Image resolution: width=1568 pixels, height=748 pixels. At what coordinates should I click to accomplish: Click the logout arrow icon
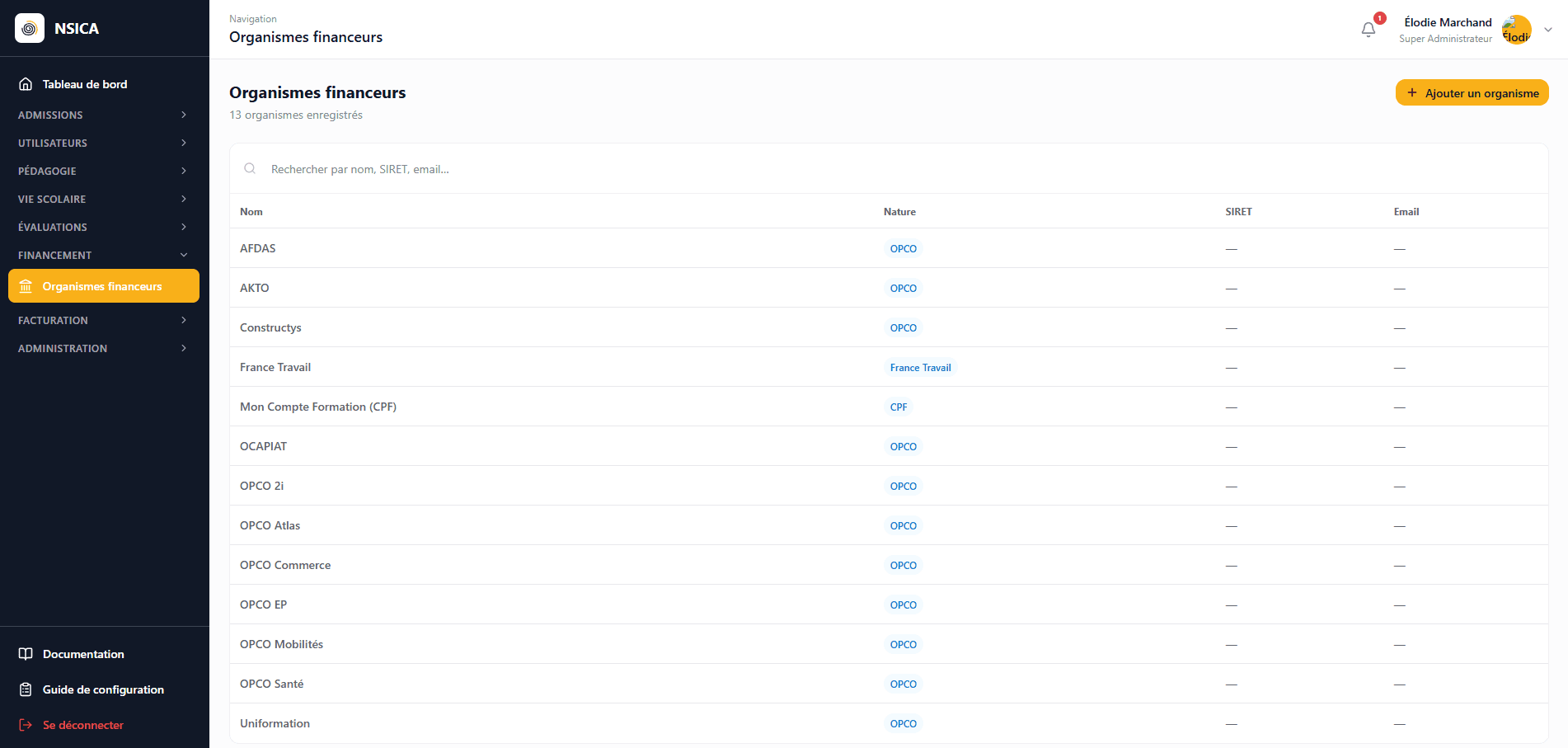pos(26,725)
